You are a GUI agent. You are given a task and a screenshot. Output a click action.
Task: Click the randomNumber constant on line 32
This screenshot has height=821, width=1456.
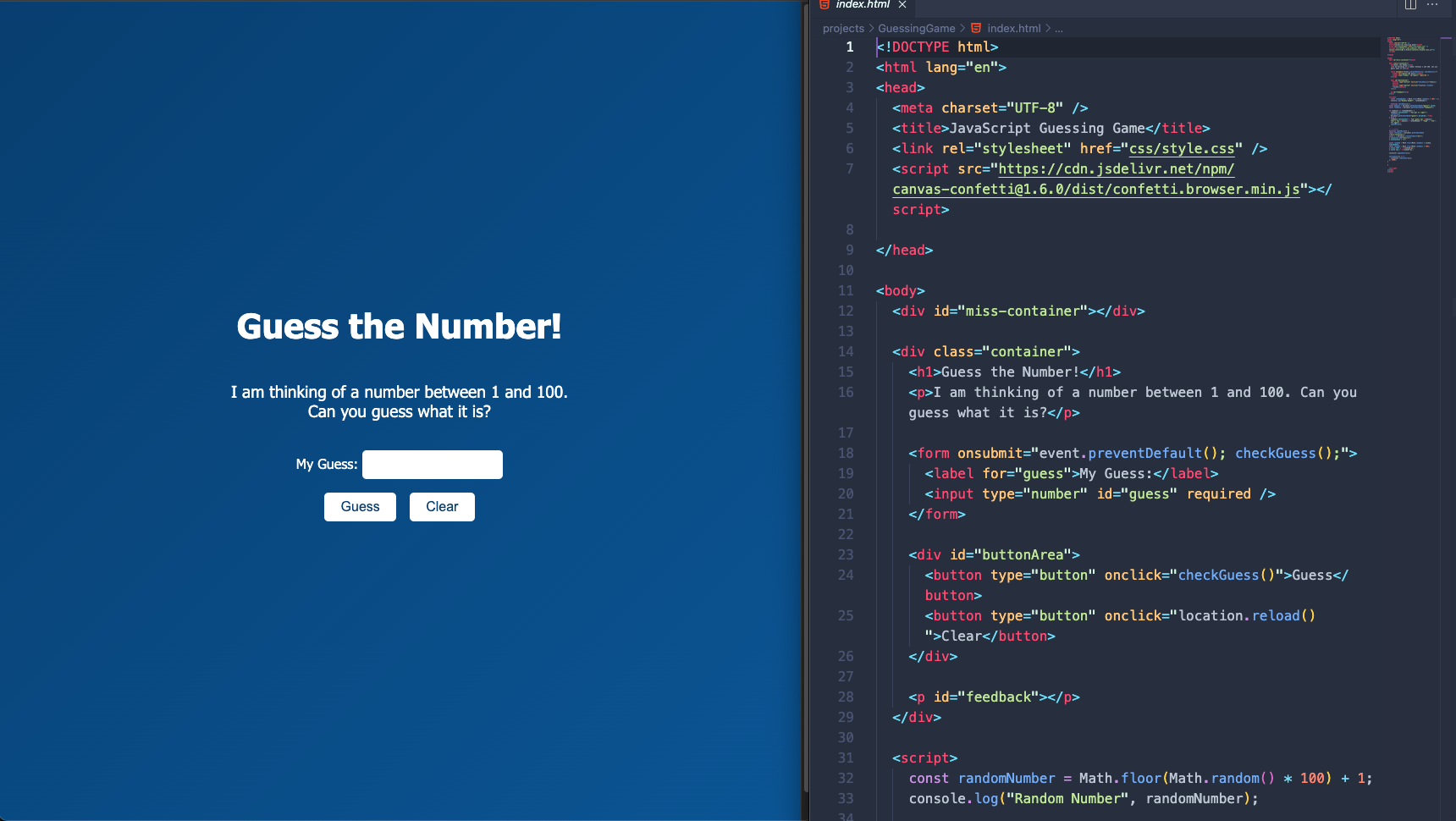point(1007,778)
